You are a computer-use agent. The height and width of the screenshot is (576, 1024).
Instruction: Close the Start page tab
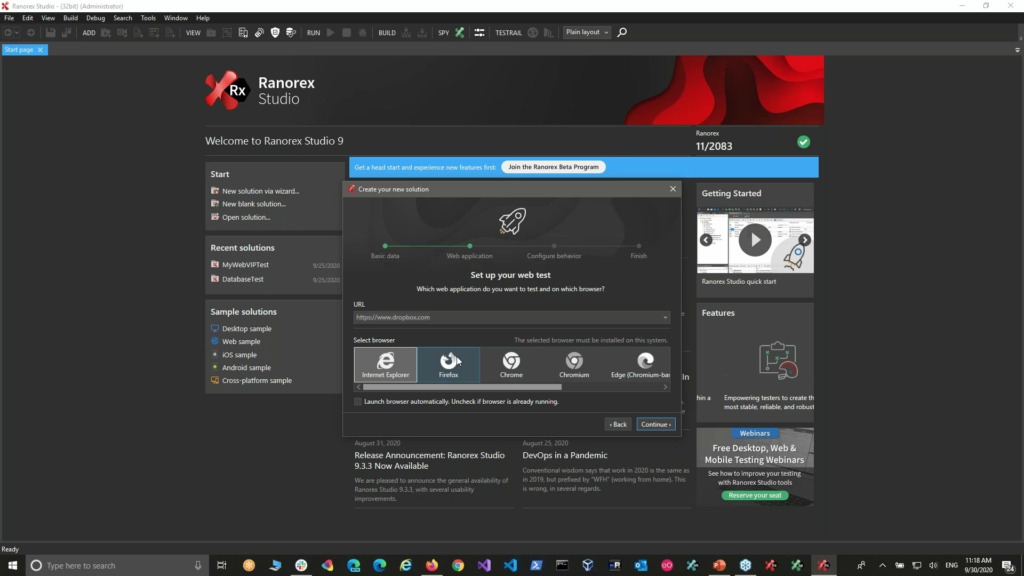coord(40,50)
